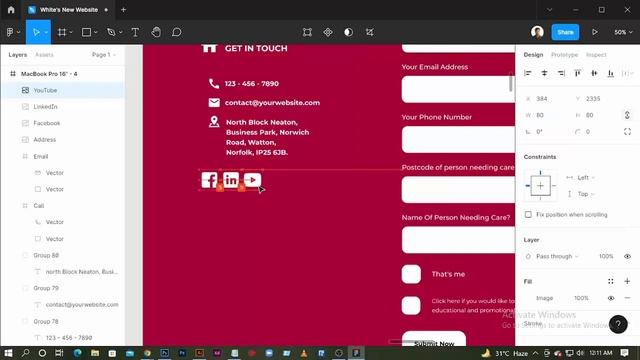Expand Frame tool options arrow
The image size is (640, 360).
pos(71,32)
